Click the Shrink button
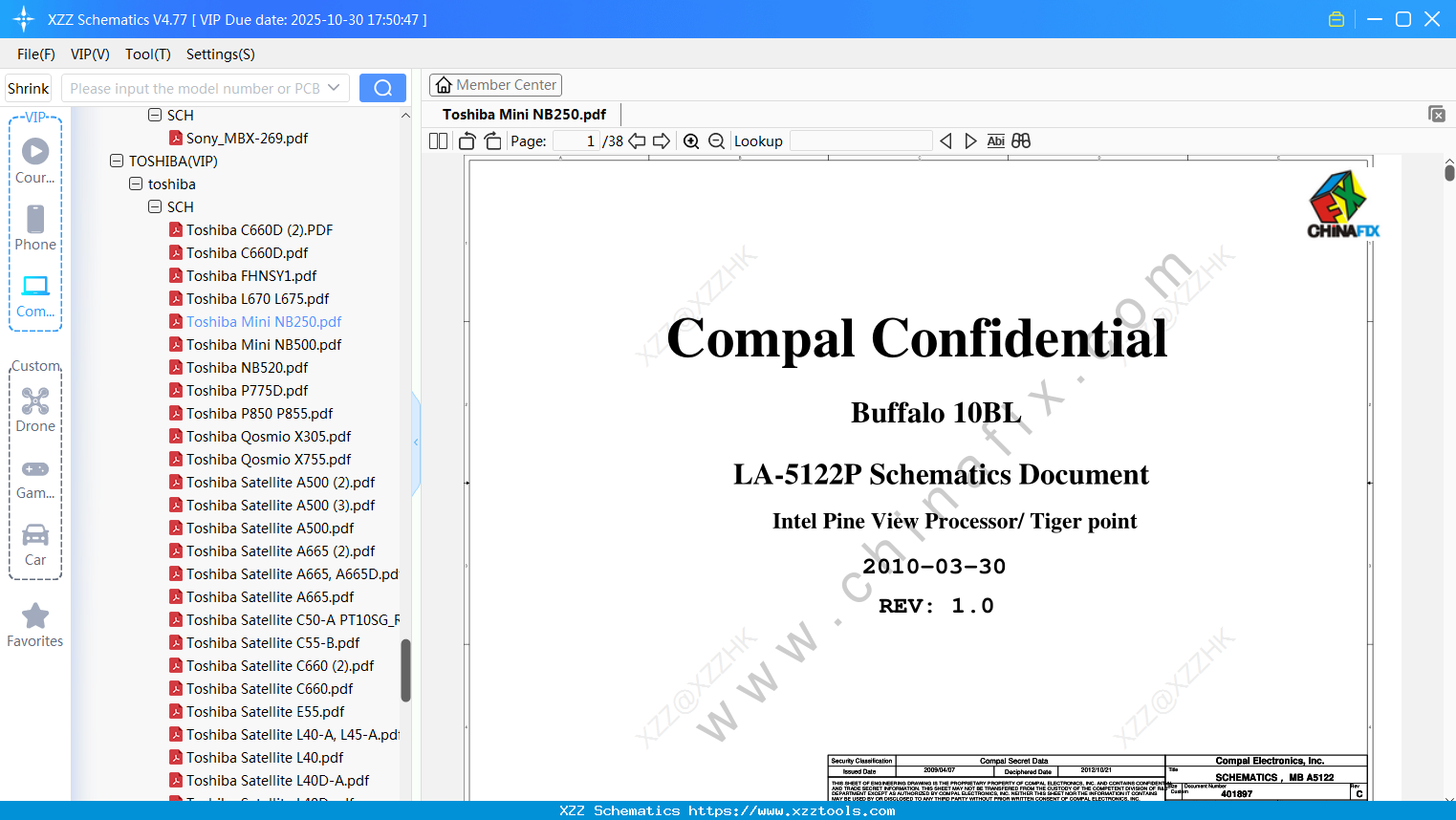 (28, 89)
